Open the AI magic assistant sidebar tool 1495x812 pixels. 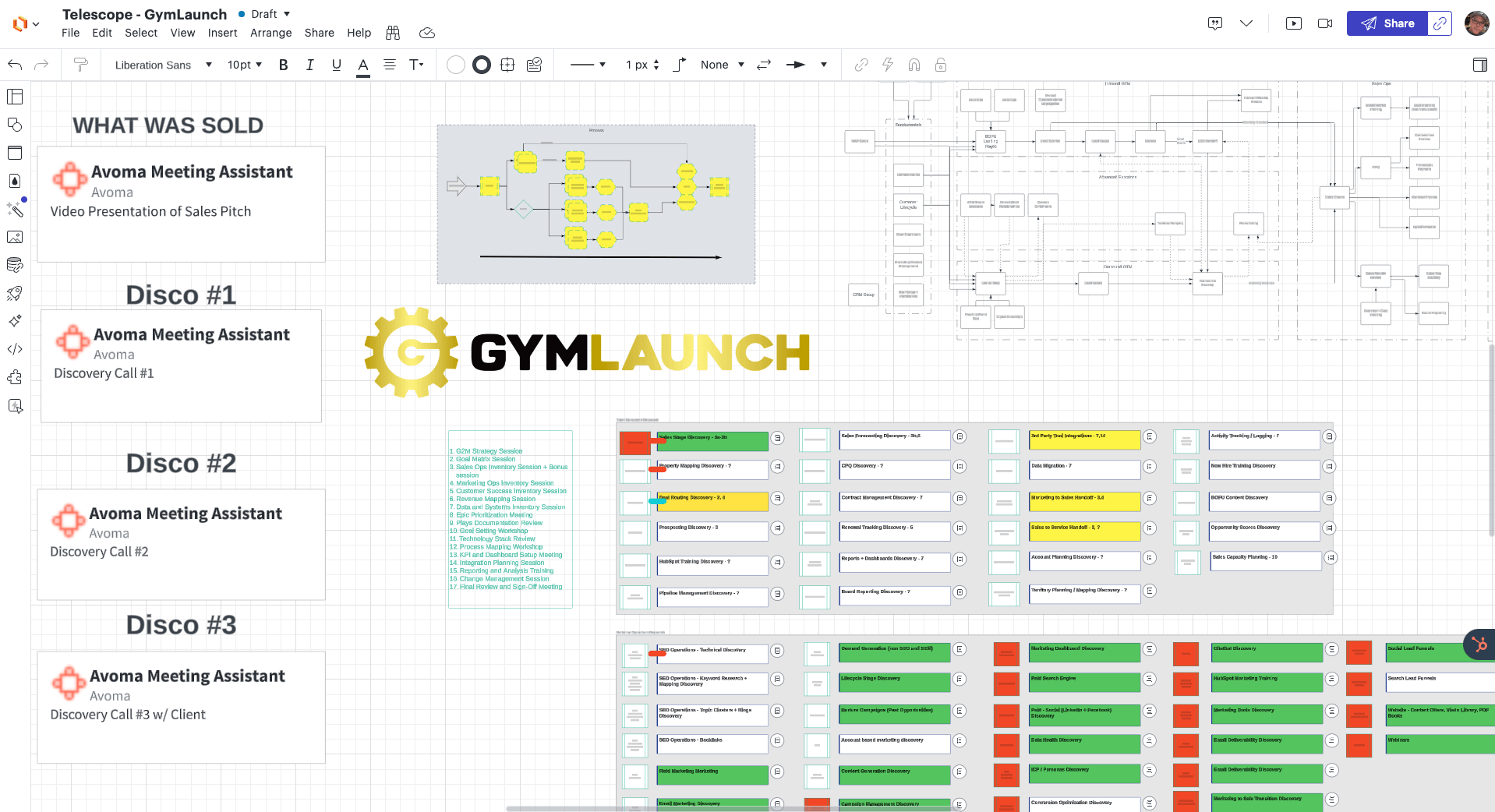[15, 210]
